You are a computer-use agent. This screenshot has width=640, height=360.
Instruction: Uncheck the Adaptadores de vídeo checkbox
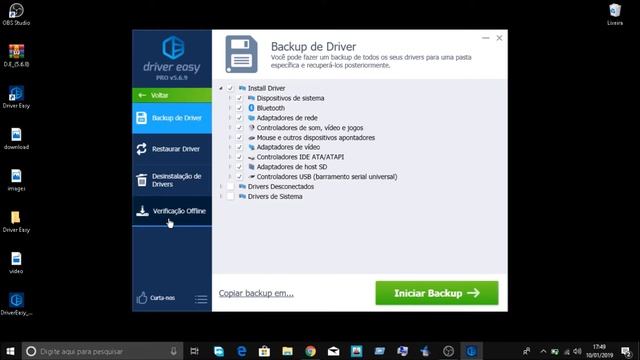[x=239, y=147]
